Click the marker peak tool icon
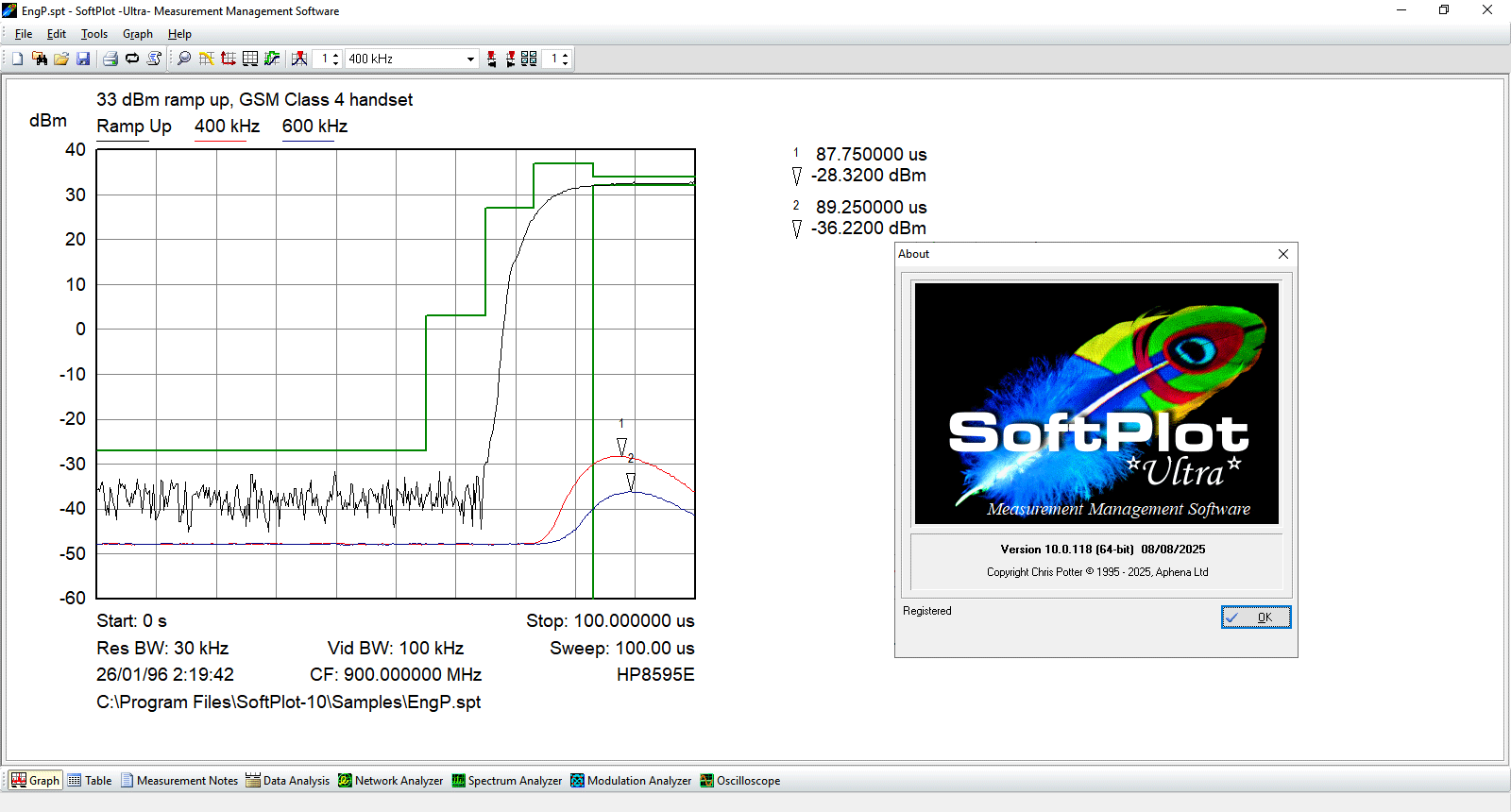 coord(299,59)
